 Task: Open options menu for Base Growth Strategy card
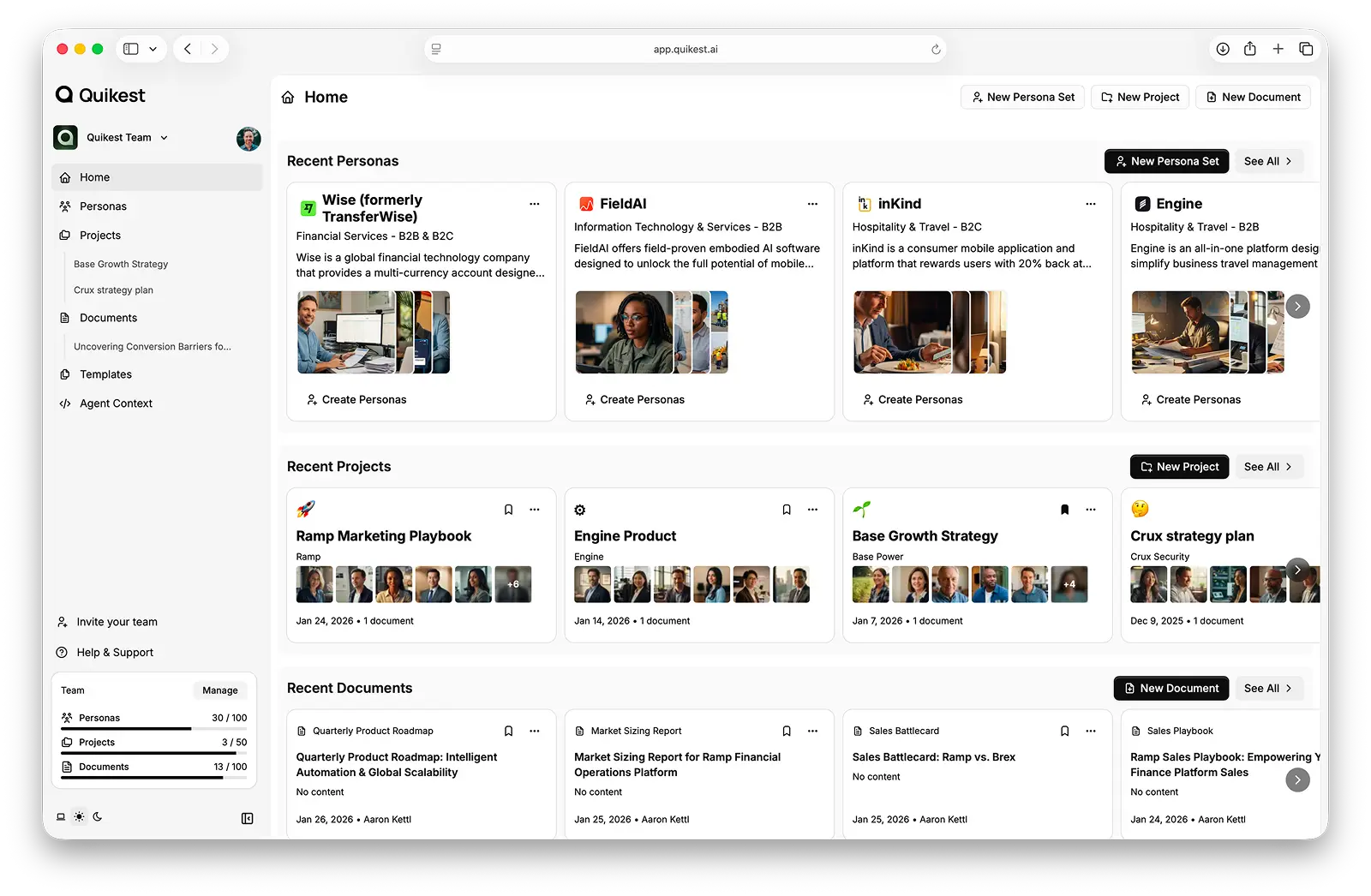pos(1091,510)
